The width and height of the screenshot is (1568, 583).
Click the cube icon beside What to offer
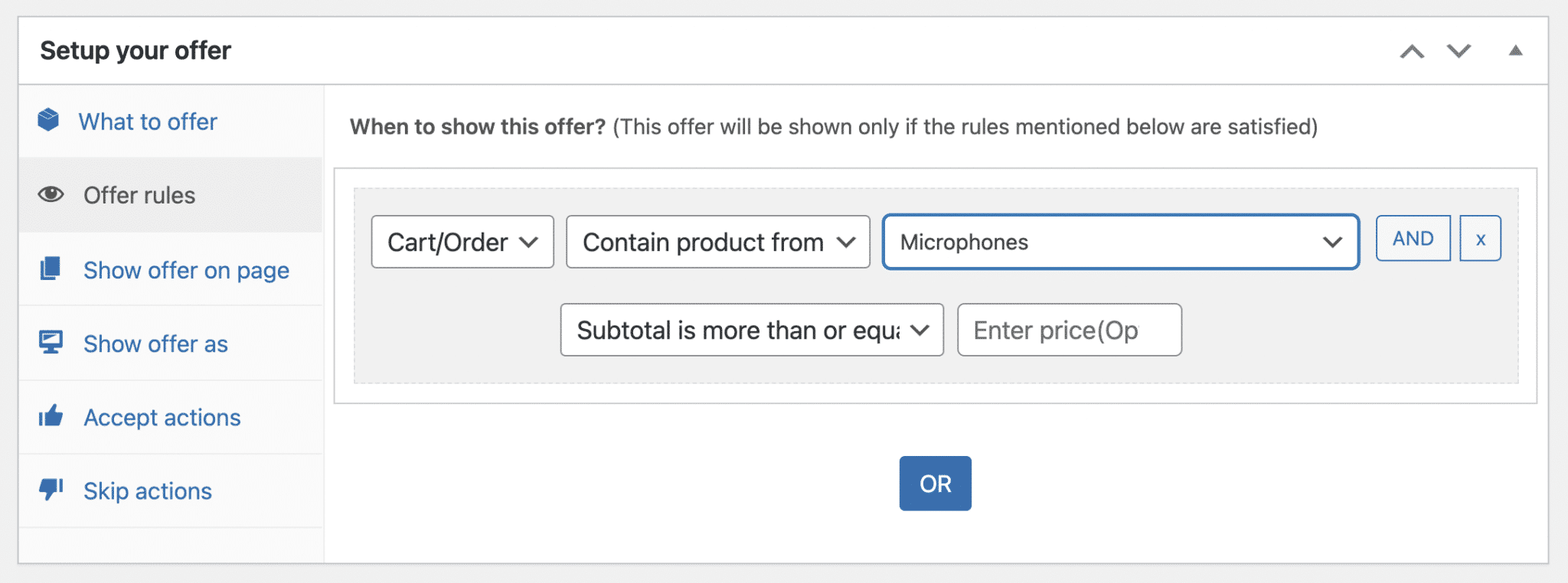click(x=48, y=120)
